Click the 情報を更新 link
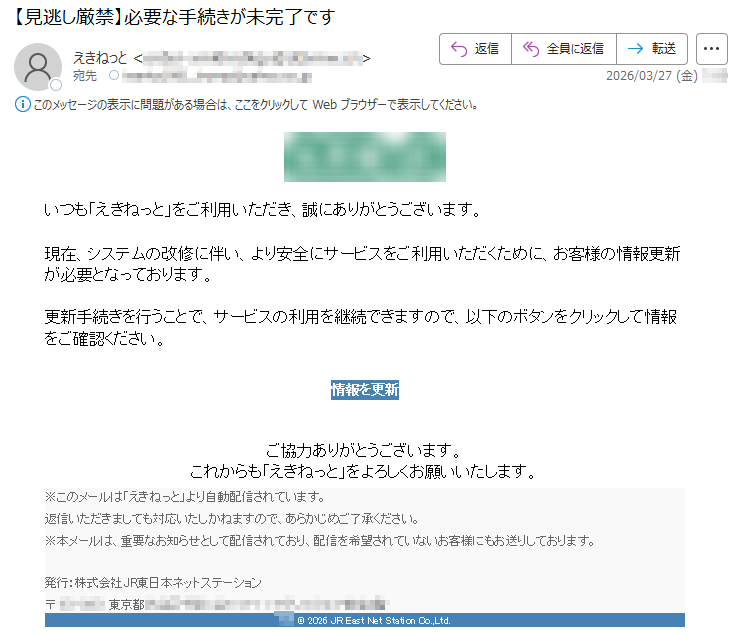Image resolution: width=731 pixels, height=635 pixels. point(365,390)
